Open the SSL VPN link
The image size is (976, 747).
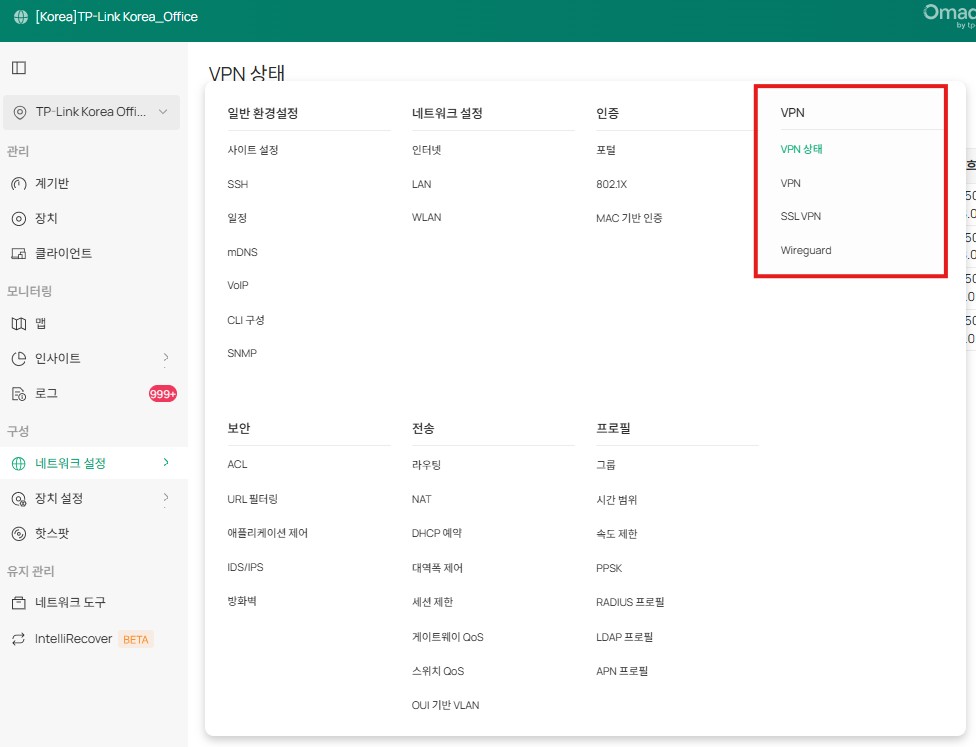[x=802, y=216]
